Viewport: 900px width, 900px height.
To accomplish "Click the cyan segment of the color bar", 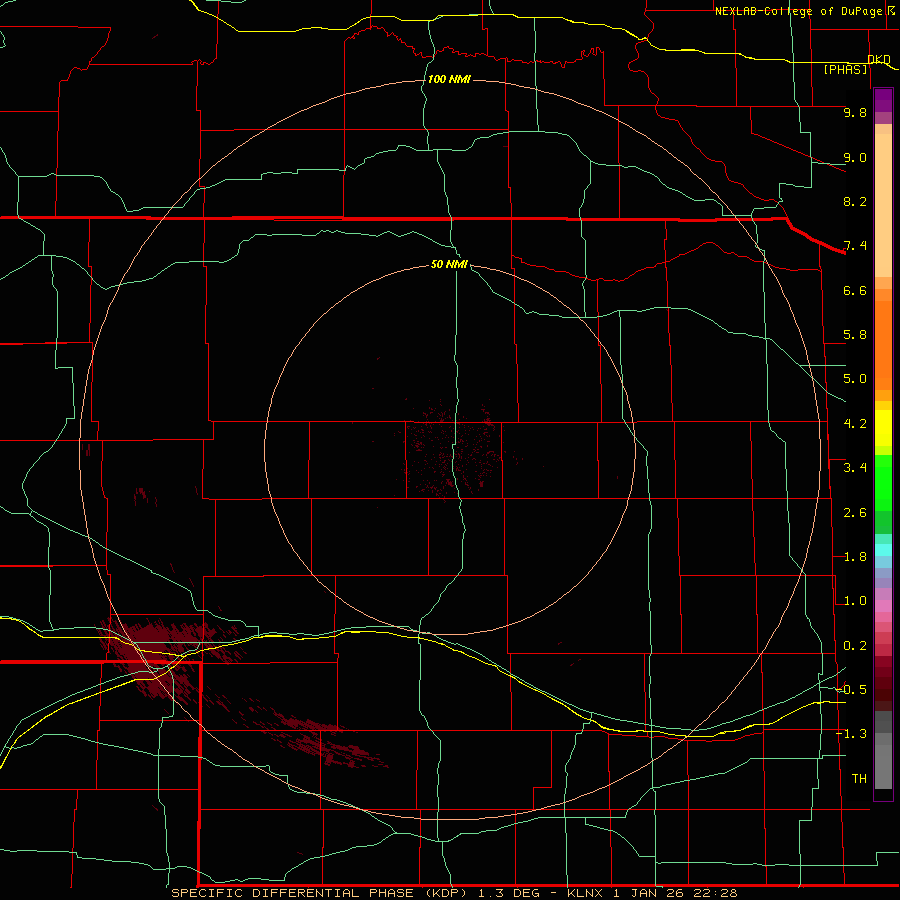I will pos(883,550).
